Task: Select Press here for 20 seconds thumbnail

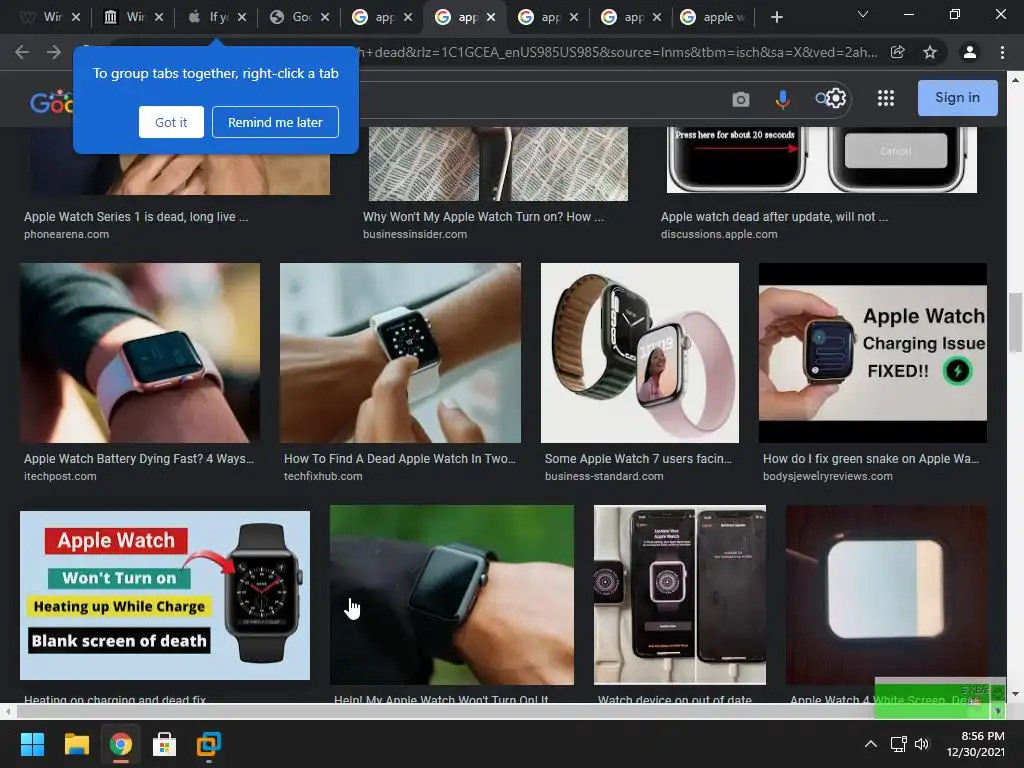Action: coord(822,160)
